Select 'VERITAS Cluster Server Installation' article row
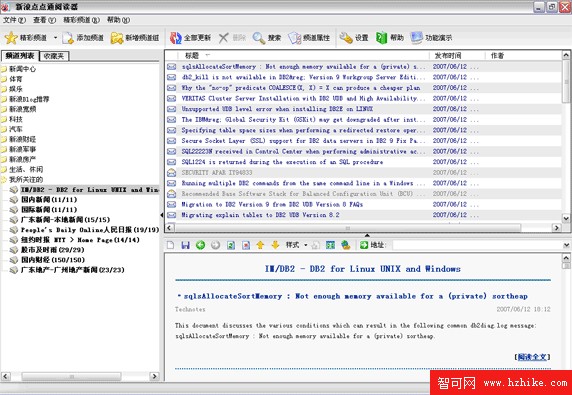The width and height of the screenshot is (572, 395). (363, 98)
